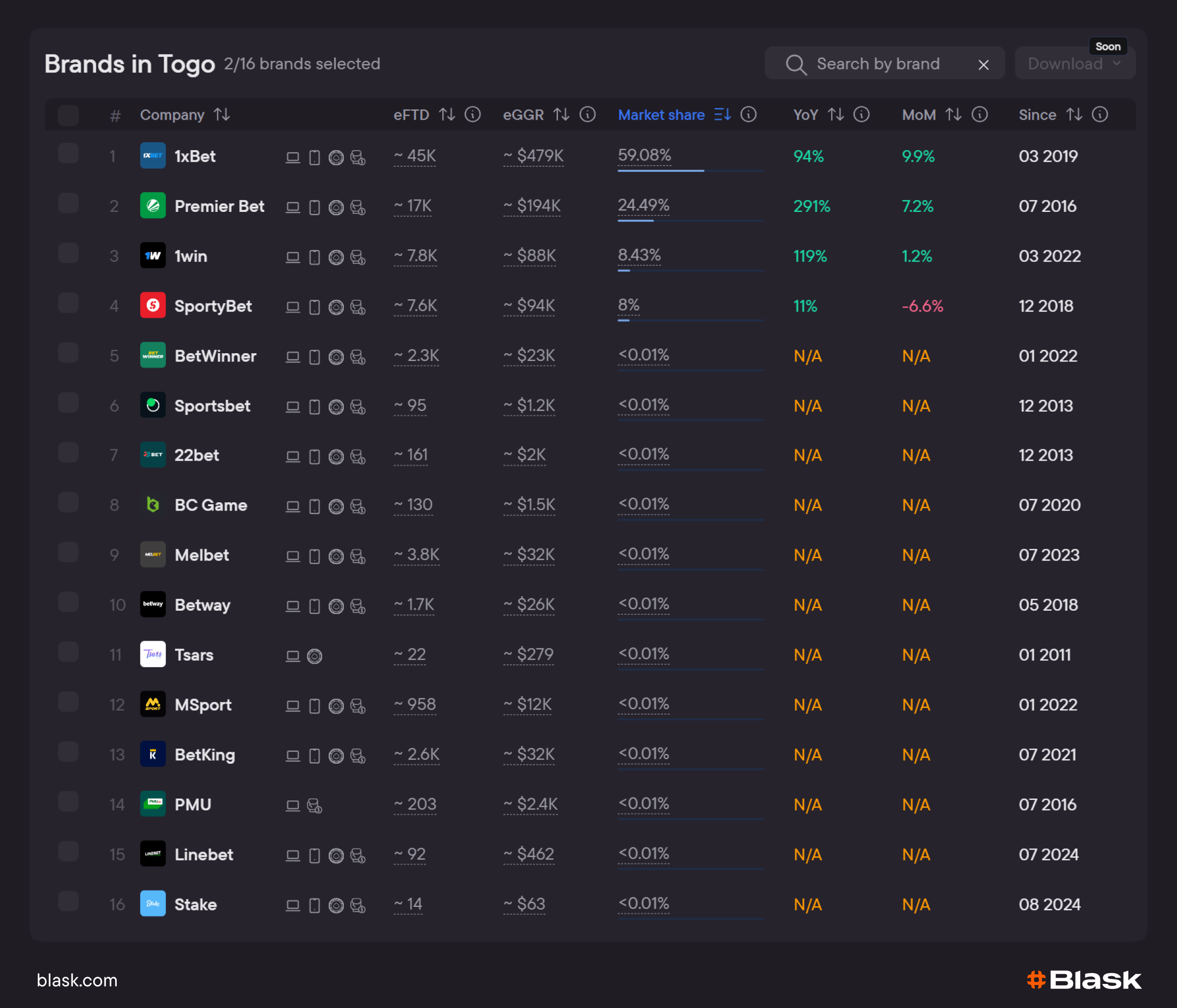Screen dimensions: 1177x1008
Task: Click the search magnifier icon
Action: (796, 64)
